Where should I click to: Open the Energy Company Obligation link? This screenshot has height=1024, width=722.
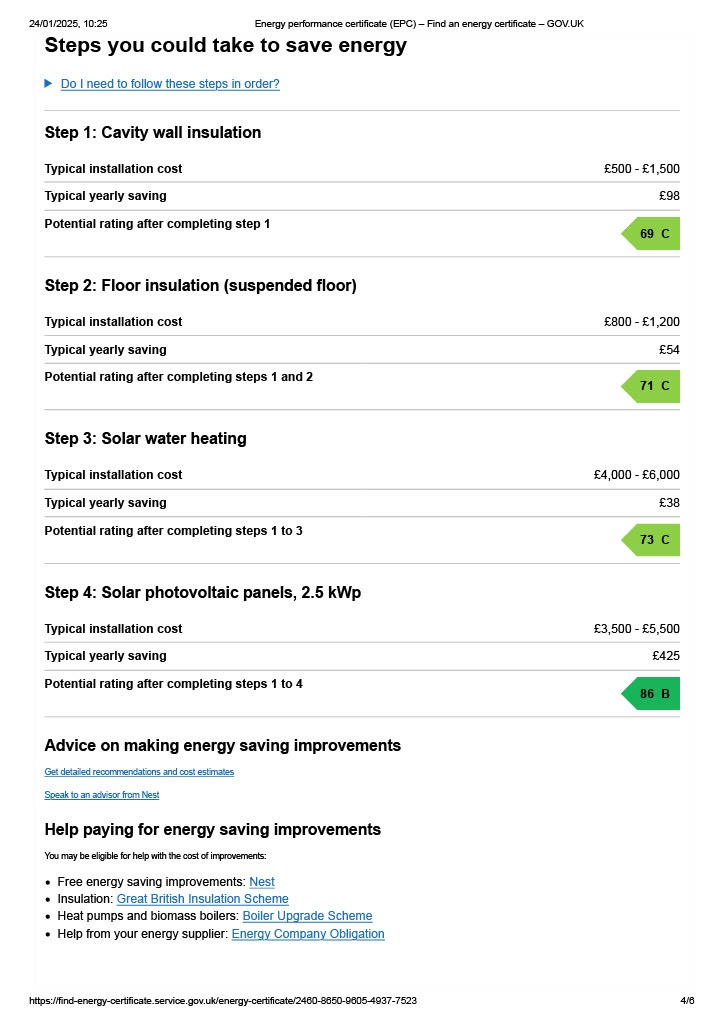tap(308, 934)
